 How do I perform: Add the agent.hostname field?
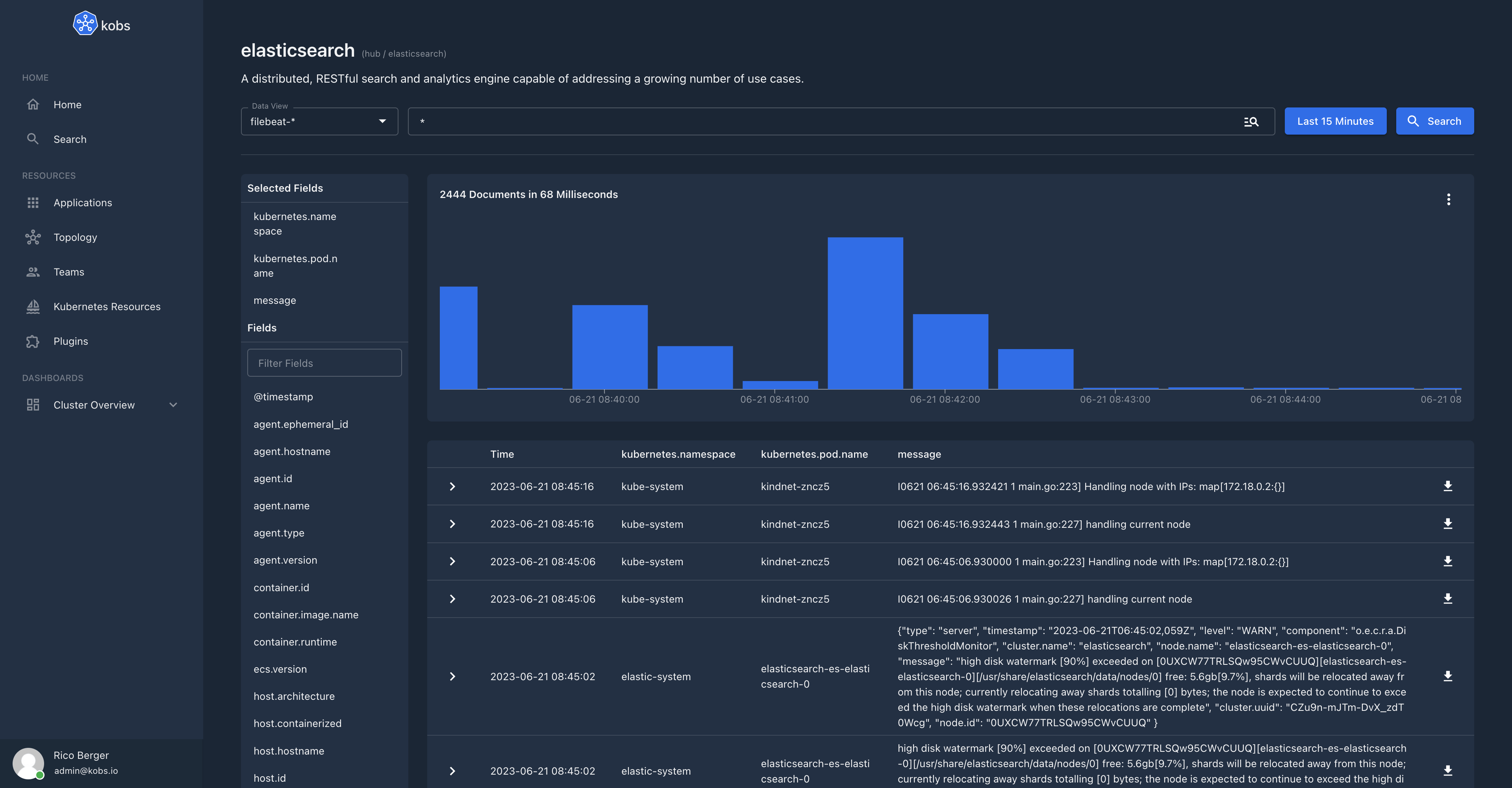tap(292, 451)
